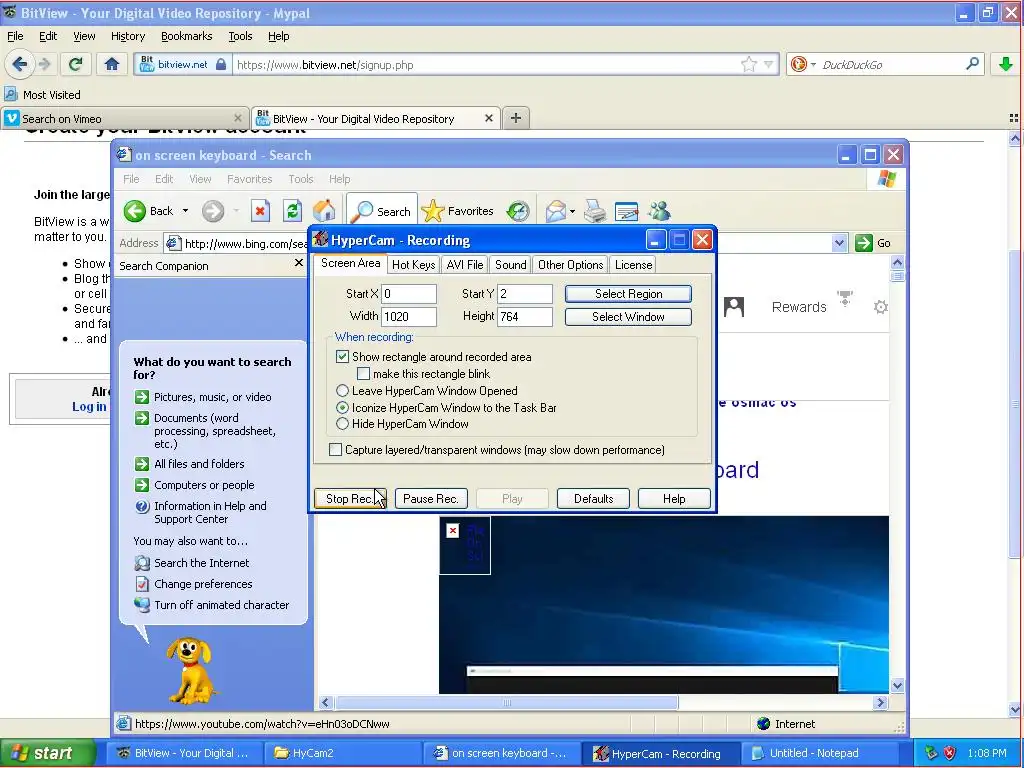The image size is (1024, 768).
Task: Open the IE Mail envelope icon
Action: [x=555, y=211]
